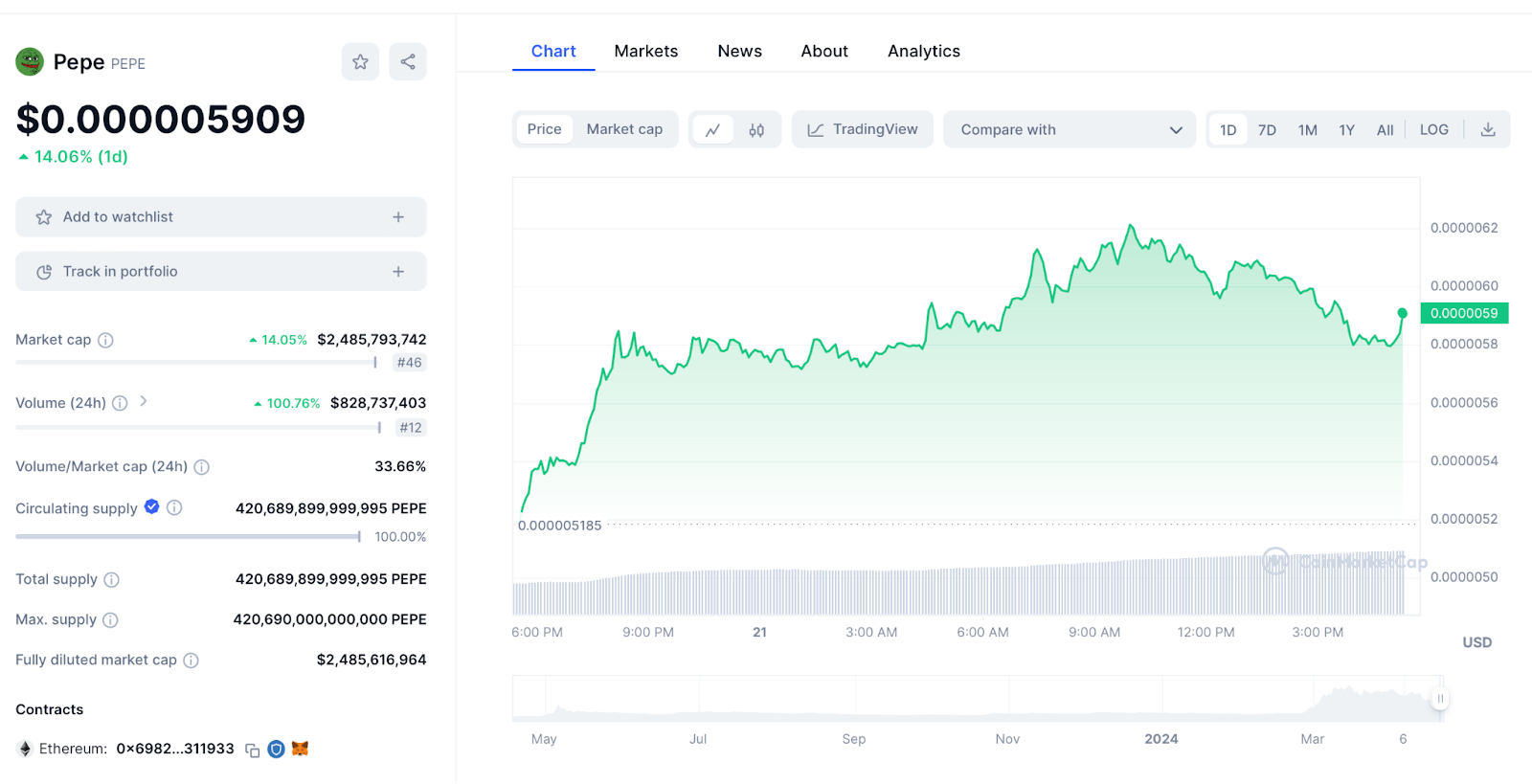Click the market cap rank progress bar
The width and height of the screenshot is (1532, 784).
tap(196, 363)
